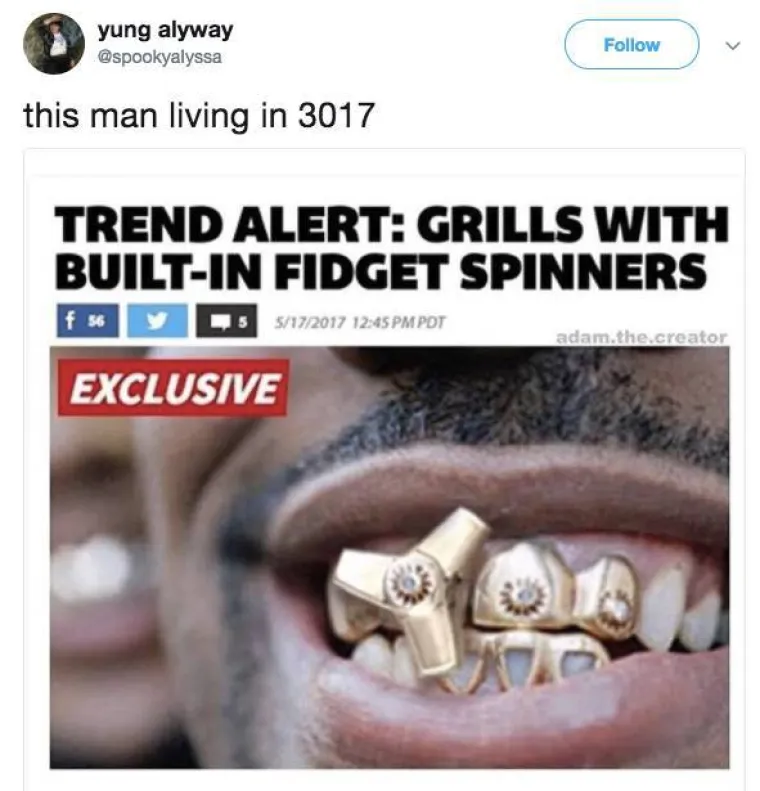Click the red EXCLUSIVE badge
The width and height of the screenshot is (760, 791).
[173, 387]
